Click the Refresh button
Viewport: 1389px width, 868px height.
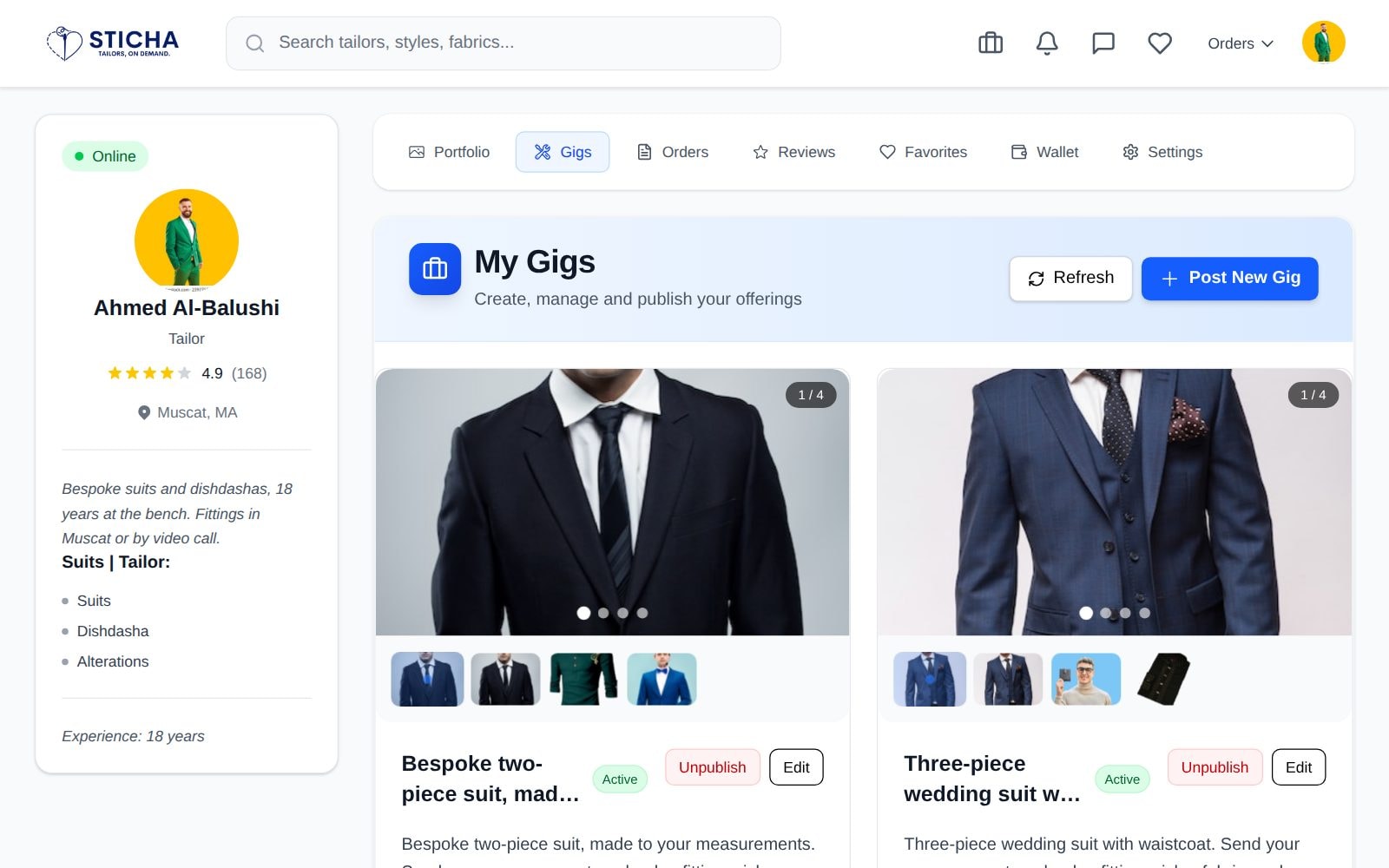(x=1070, y=279)
